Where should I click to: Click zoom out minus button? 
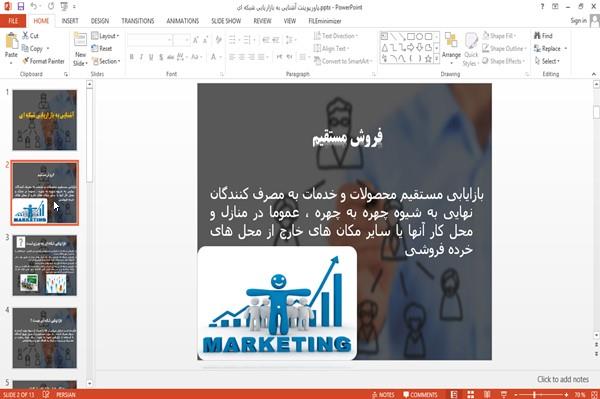click(x=516, y=395)
